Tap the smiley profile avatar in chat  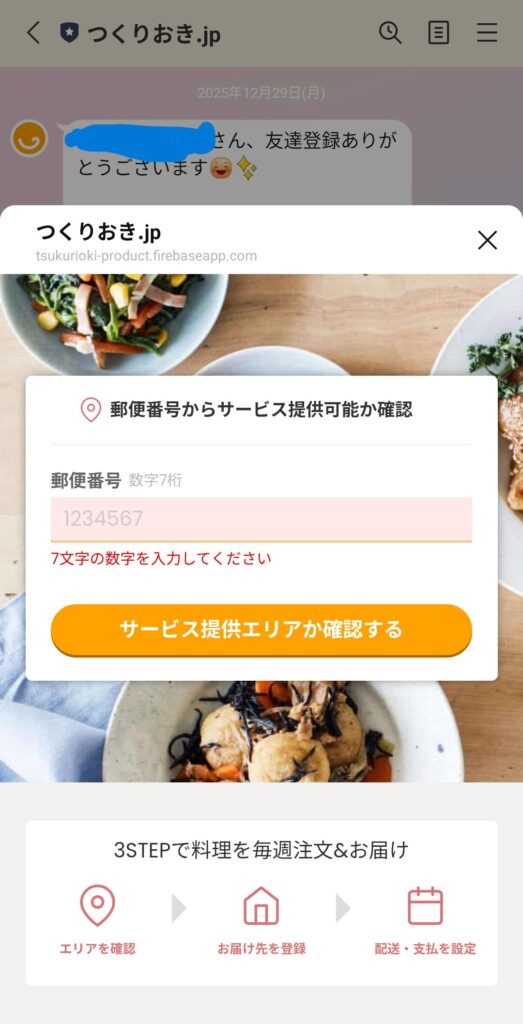29,138
